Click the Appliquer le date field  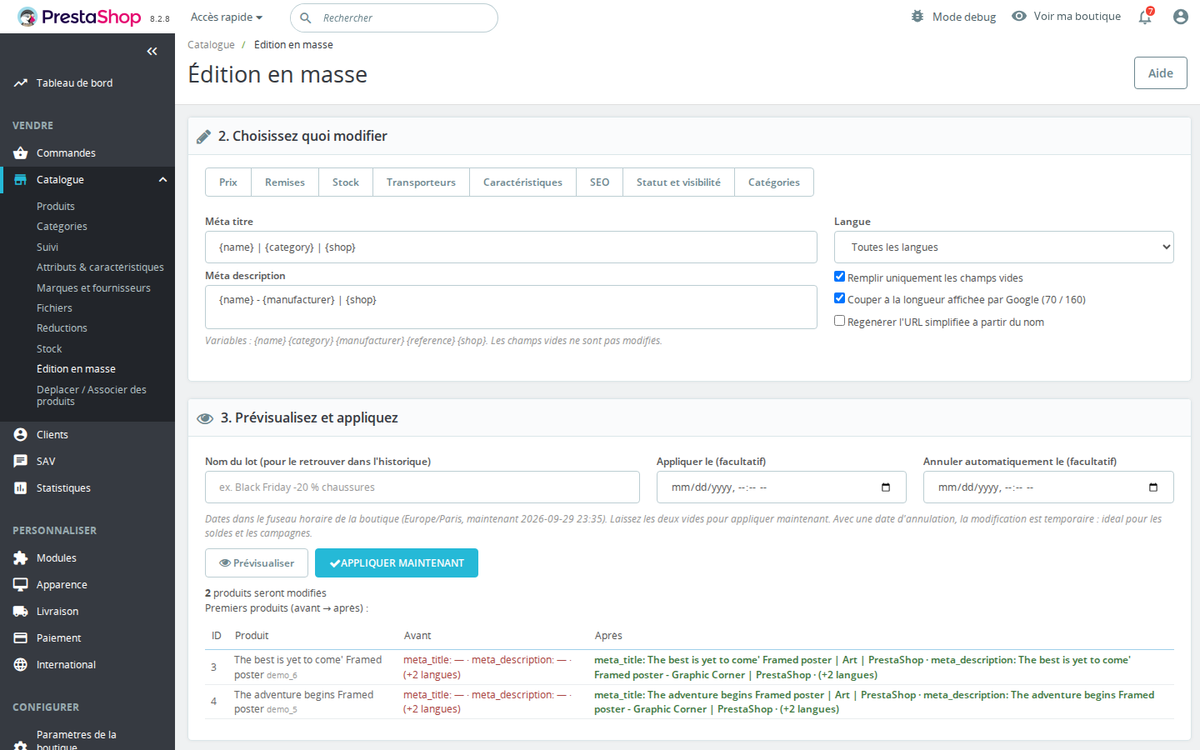pyautogui.click(x=782, y=487)
